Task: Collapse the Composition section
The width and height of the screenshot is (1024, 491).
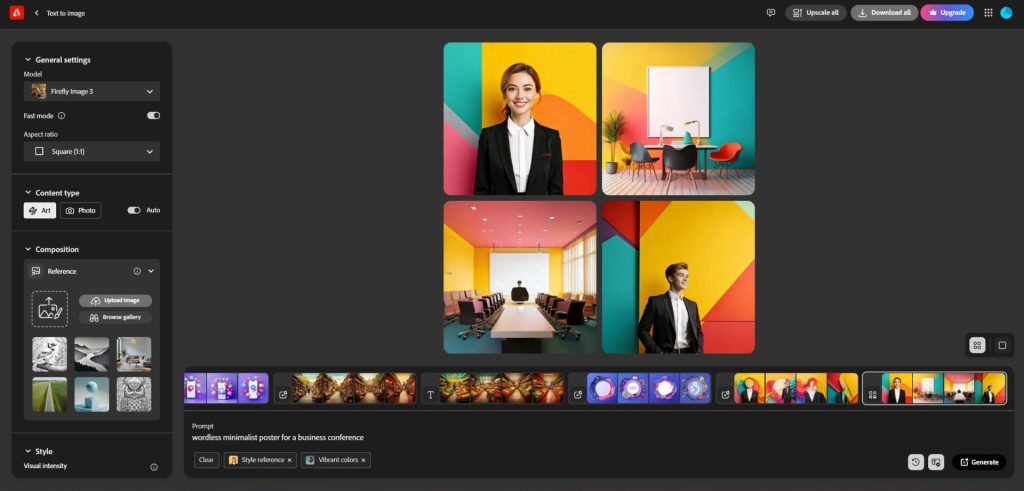Action: (27, 249)
